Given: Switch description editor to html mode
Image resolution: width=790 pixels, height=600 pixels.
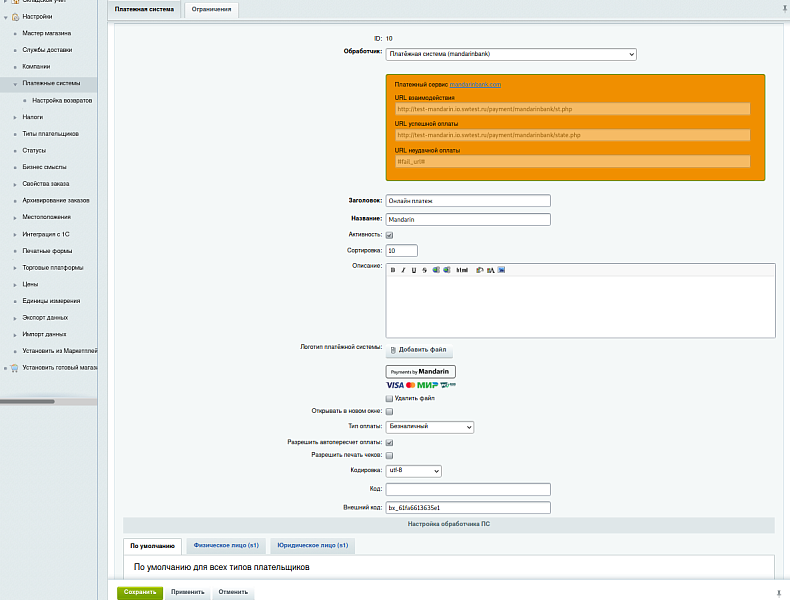Looking at the screenshot, I should tap(462, 270).
